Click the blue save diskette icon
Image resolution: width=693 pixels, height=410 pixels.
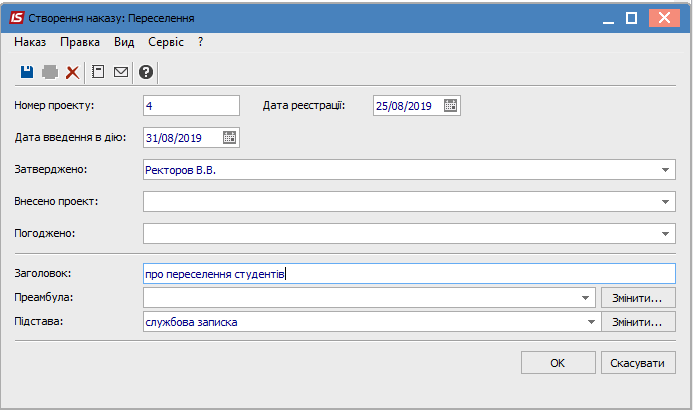tap(27, 72)
